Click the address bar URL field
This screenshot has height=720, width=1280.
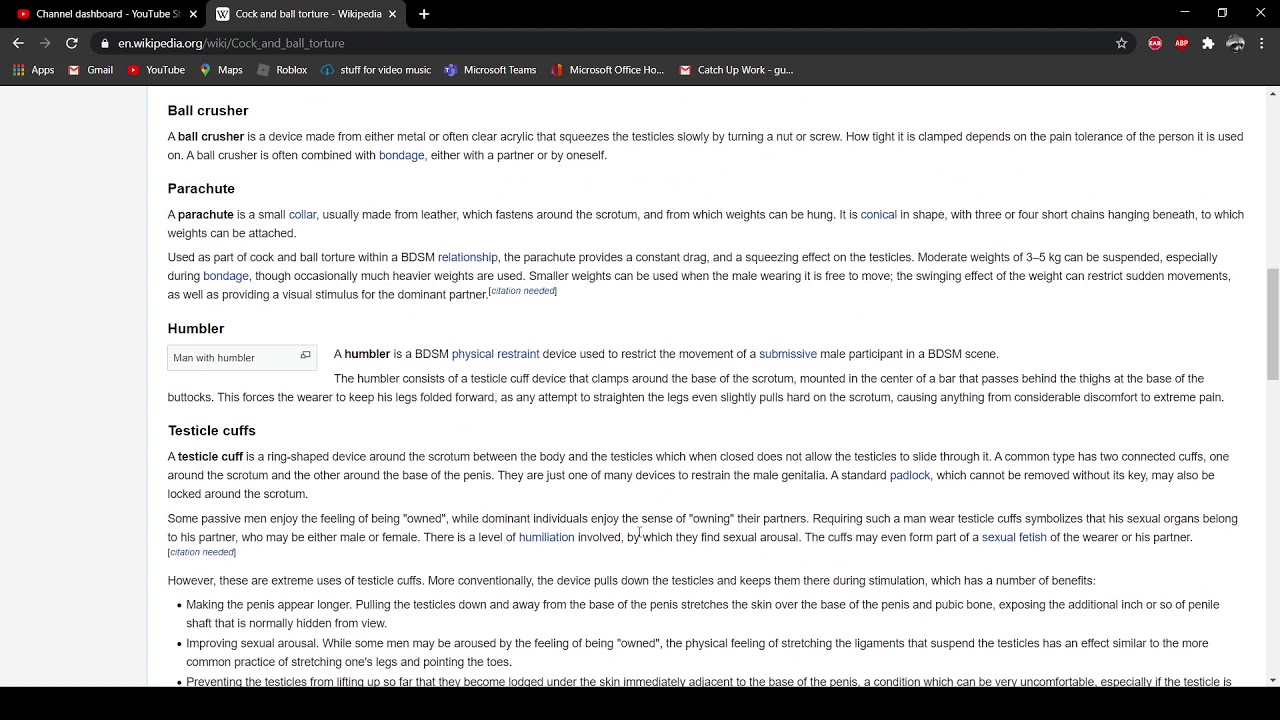coord(600,43)
